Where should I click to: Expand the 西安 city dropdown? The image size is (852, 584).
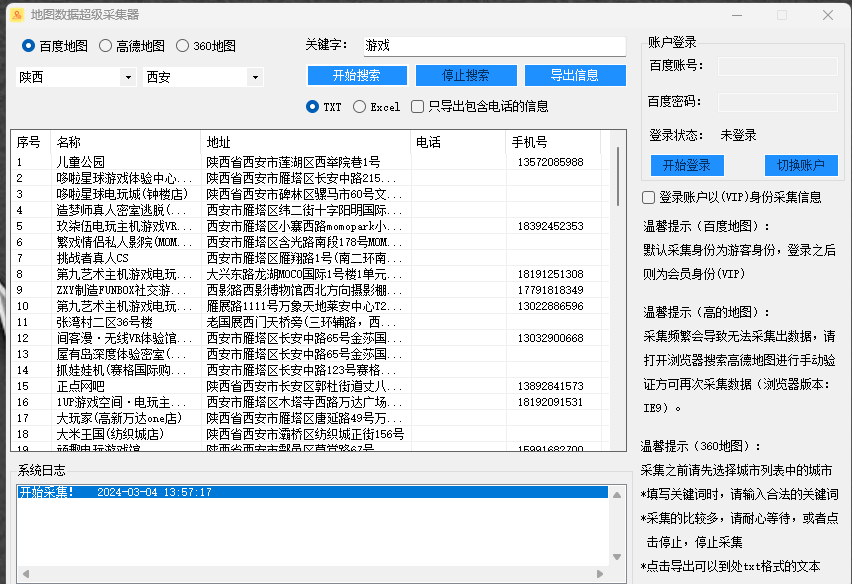coord(255,77)
